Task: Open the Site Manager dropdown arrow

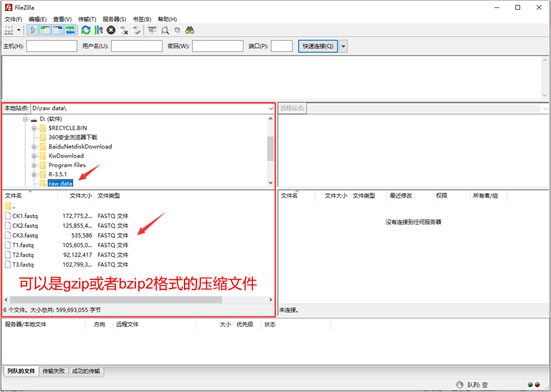Action: (x=19, y=30)
